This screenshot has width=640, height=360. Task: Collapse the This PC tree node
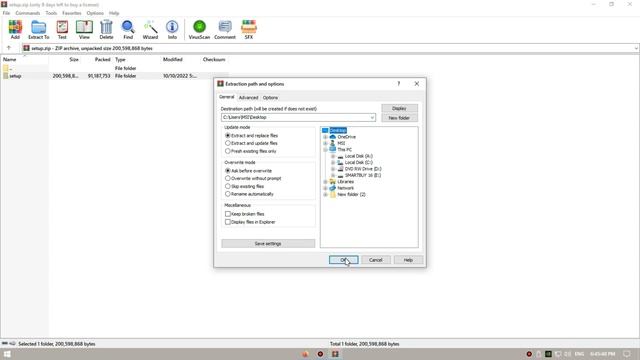(325, 150)
